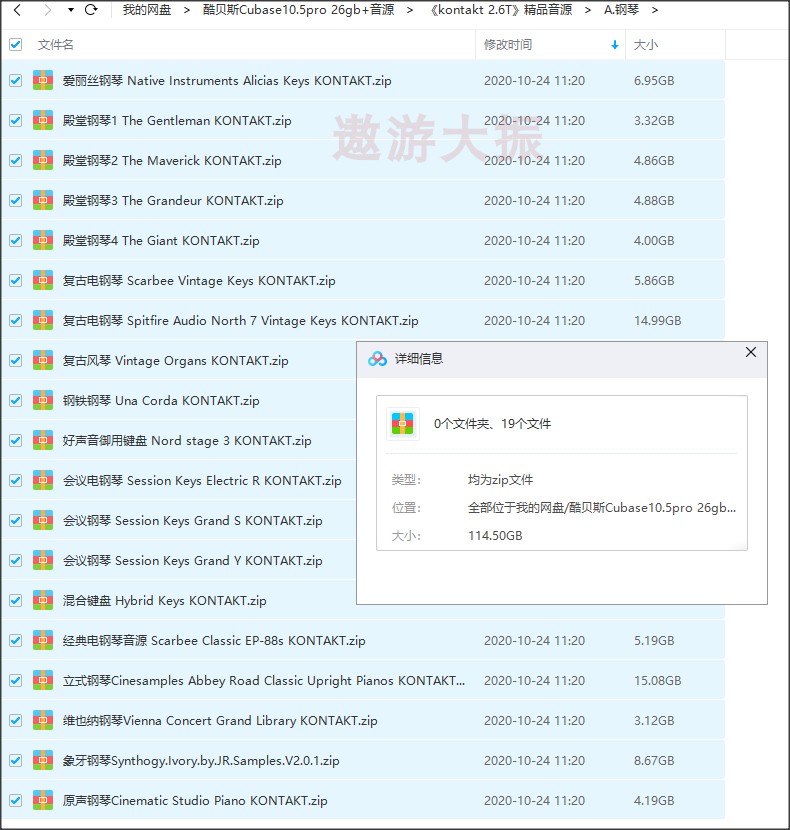Screen dimensions: 790x830
Task: Click the back navigation arrow
Action: pos(17,10)
